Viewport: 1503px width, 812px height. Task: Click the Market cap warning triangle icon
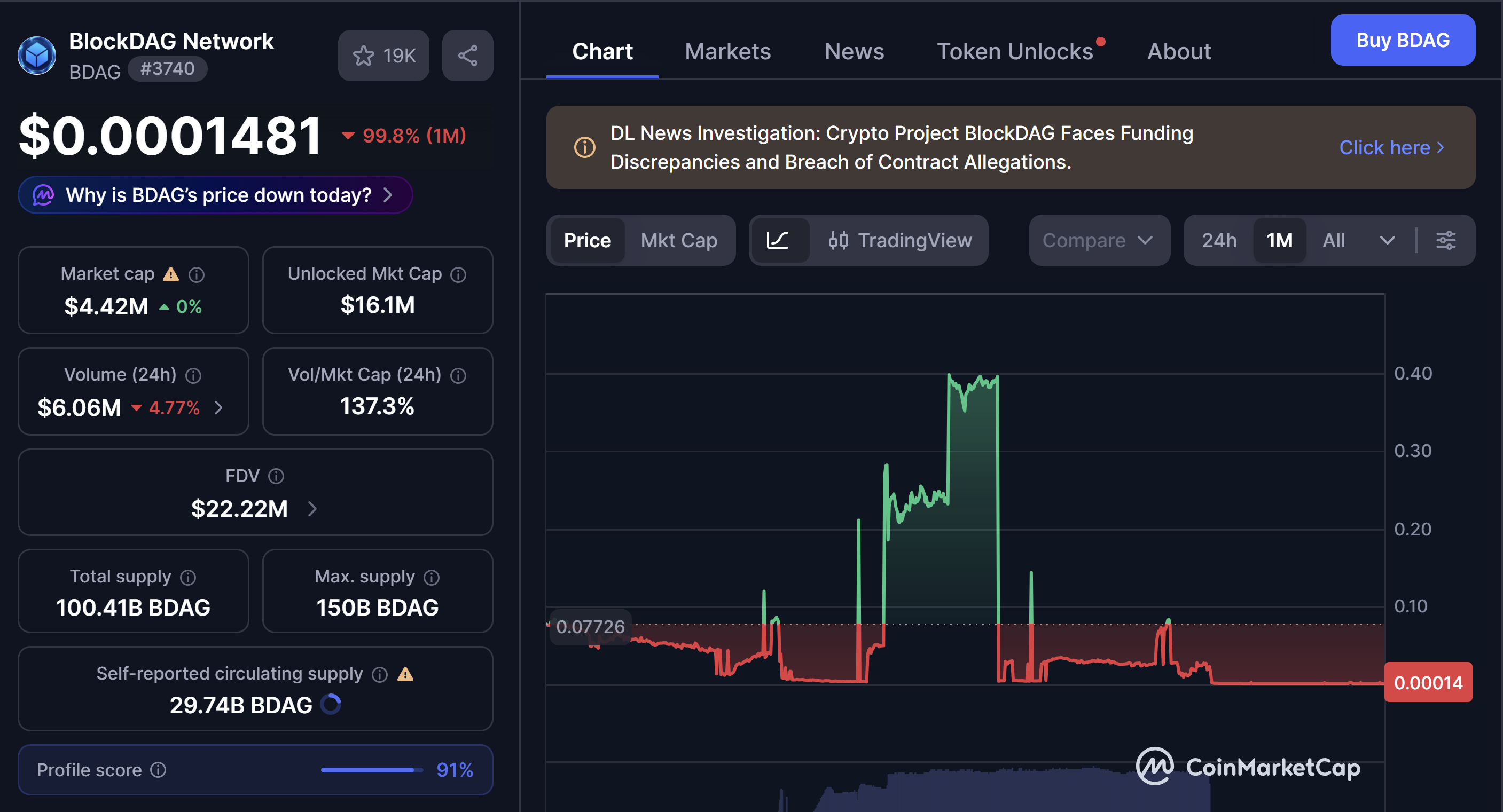(x=170, y=274)
